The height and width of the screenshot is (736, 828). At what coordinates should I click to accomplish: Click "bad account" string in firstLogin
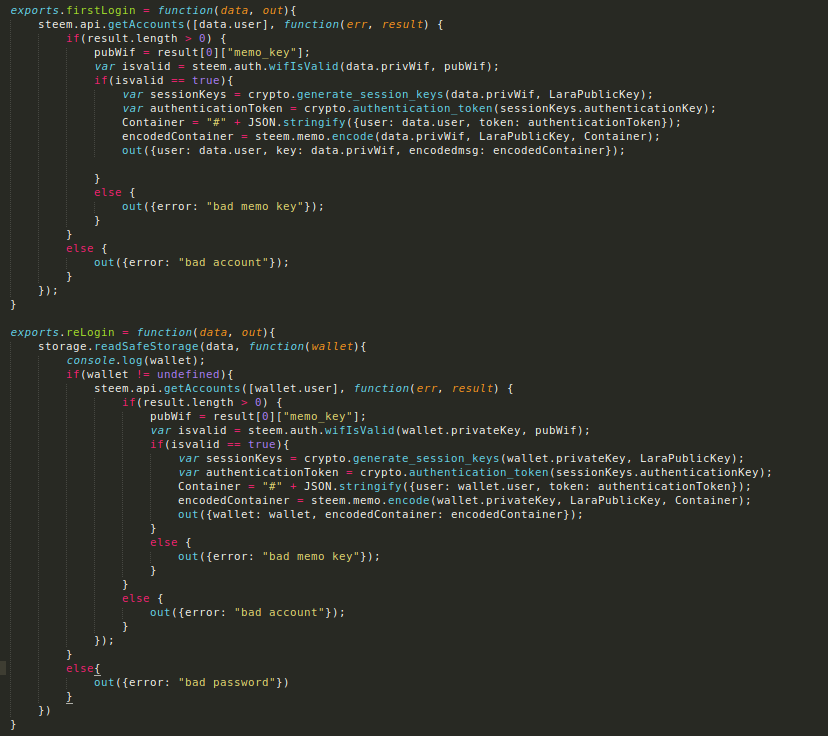pos(223,262)
